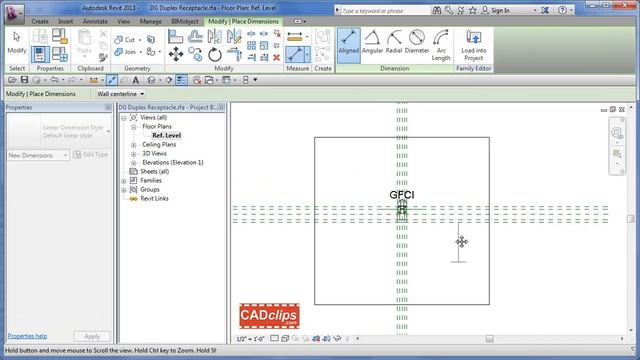Select the Move tool in Modify panel
This screenshot has height=360, width=640.
176,54
